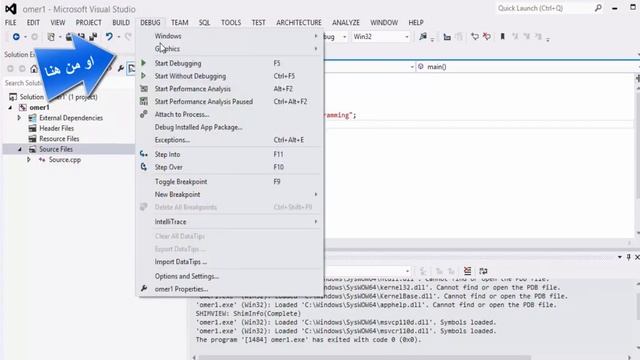
Task: Expand the Source.cpp node
Action: click(x=29, y=160)
